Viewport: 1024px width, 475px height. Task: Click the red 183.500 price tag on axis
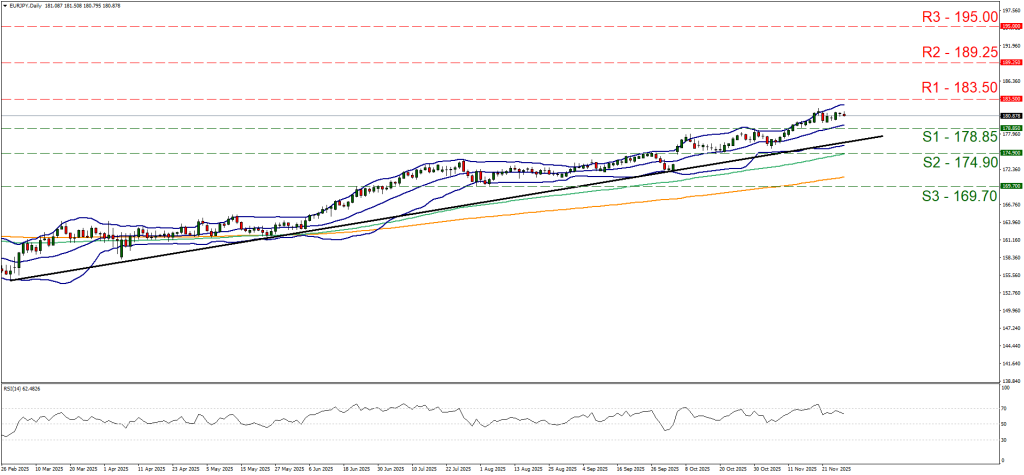point(1011,99)
